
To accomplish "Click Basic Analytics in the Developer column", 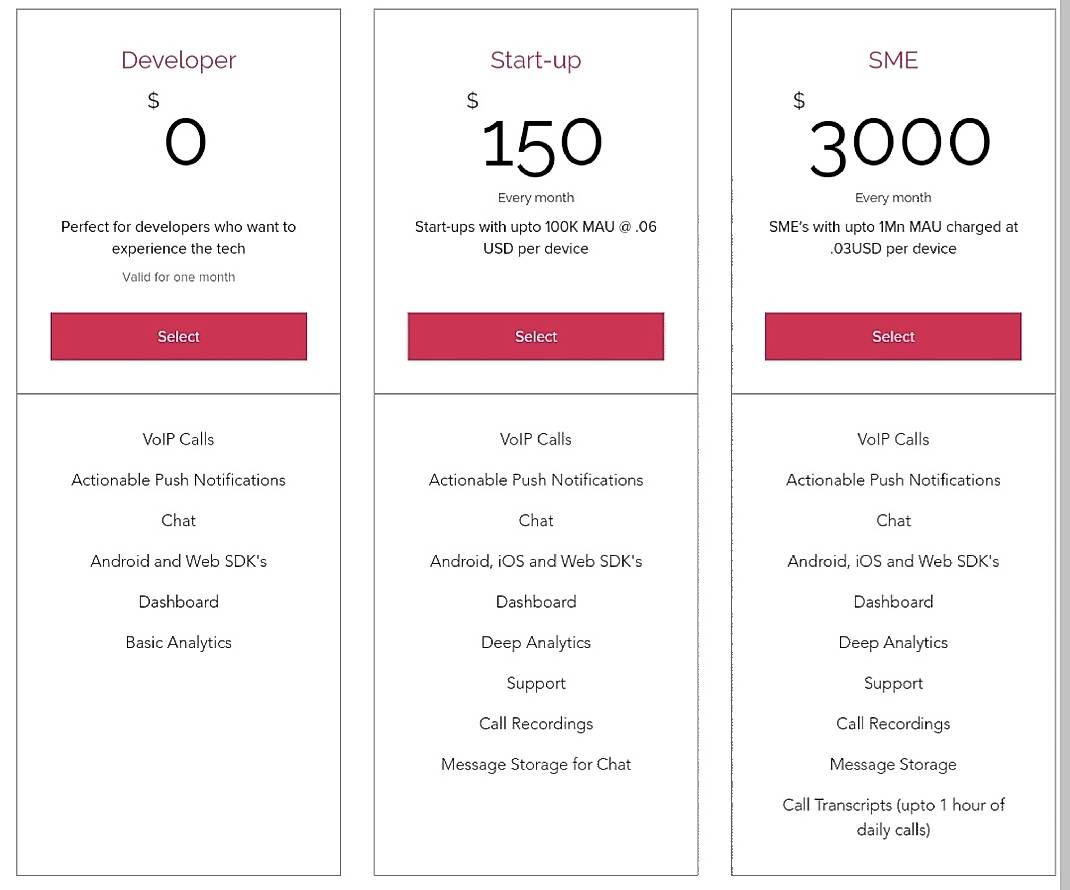I will click(178, 642).
